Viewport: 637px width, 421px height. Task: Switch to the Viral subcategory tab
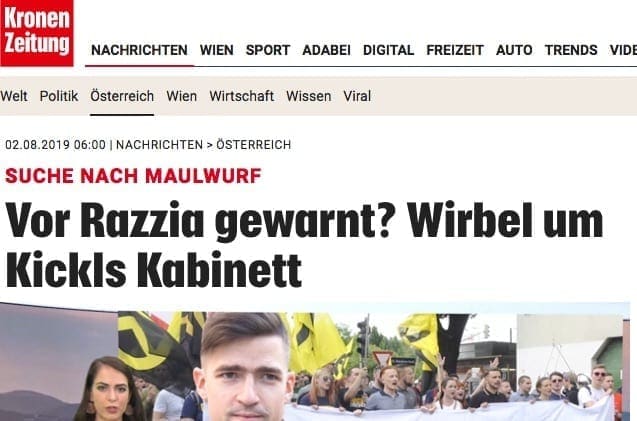point(357,96)
